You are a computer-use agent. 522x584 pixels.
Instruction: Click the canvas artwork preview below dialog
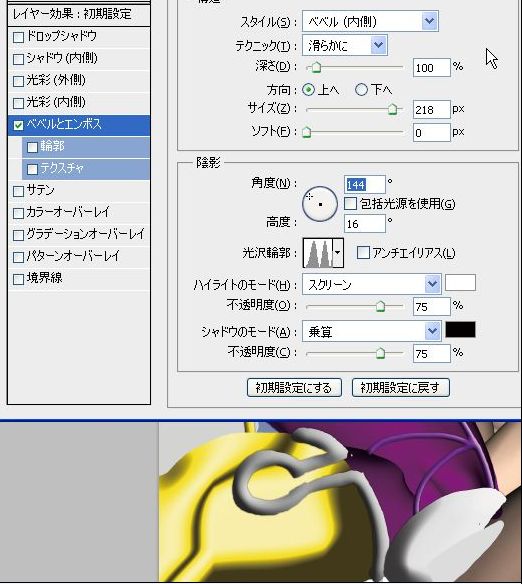point(340,502)
